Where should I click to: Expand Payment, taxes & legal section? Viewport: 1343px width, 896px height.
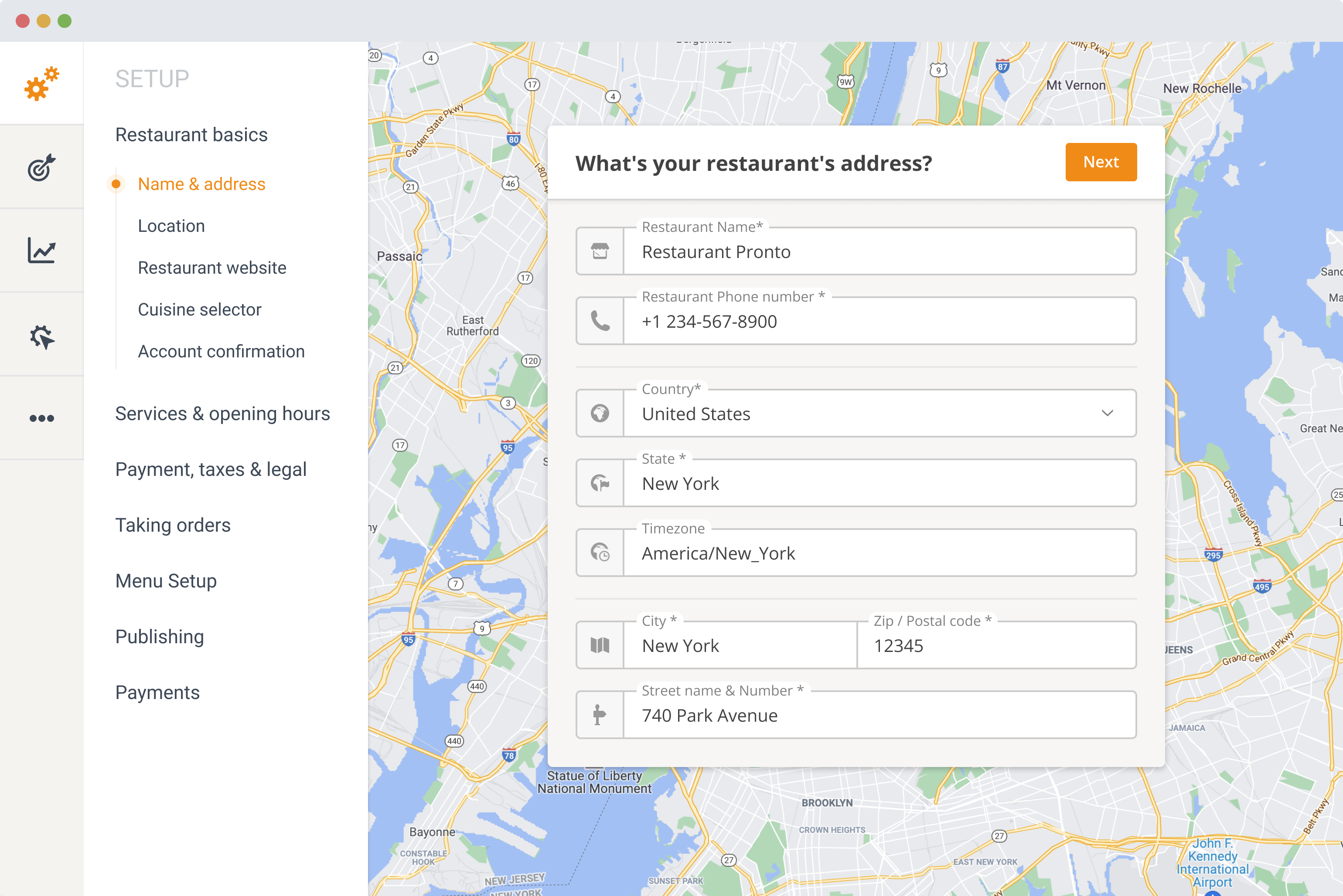coord(211,468)
